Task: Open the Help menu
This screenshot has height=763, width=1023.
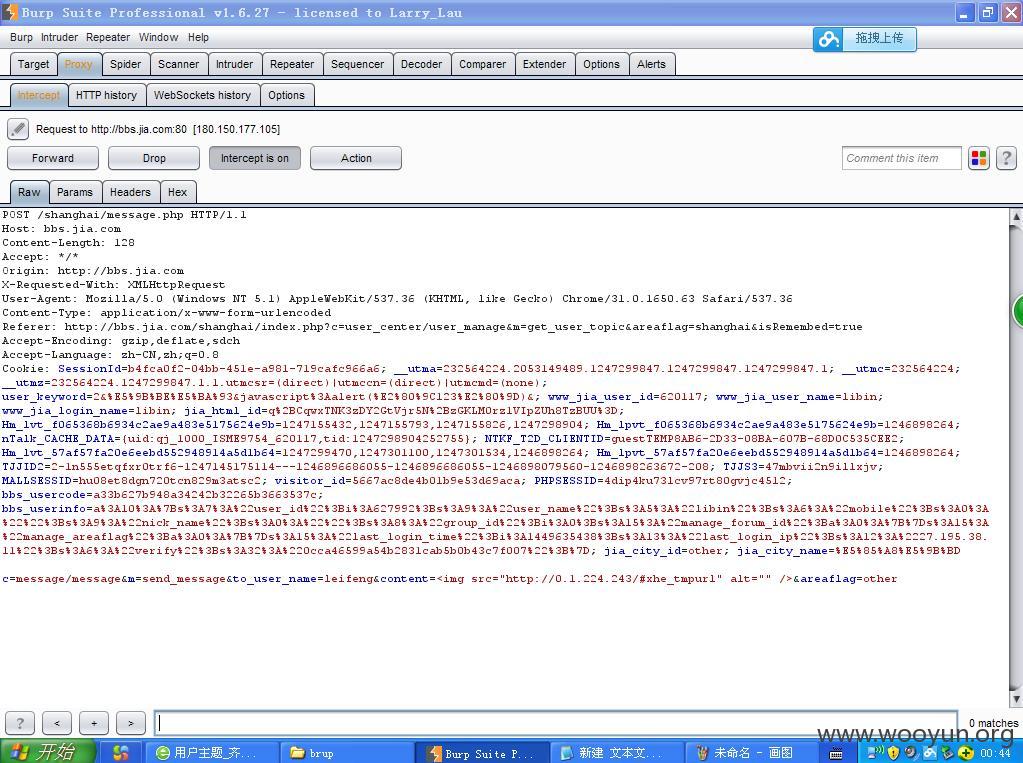Action: (198, 37)
